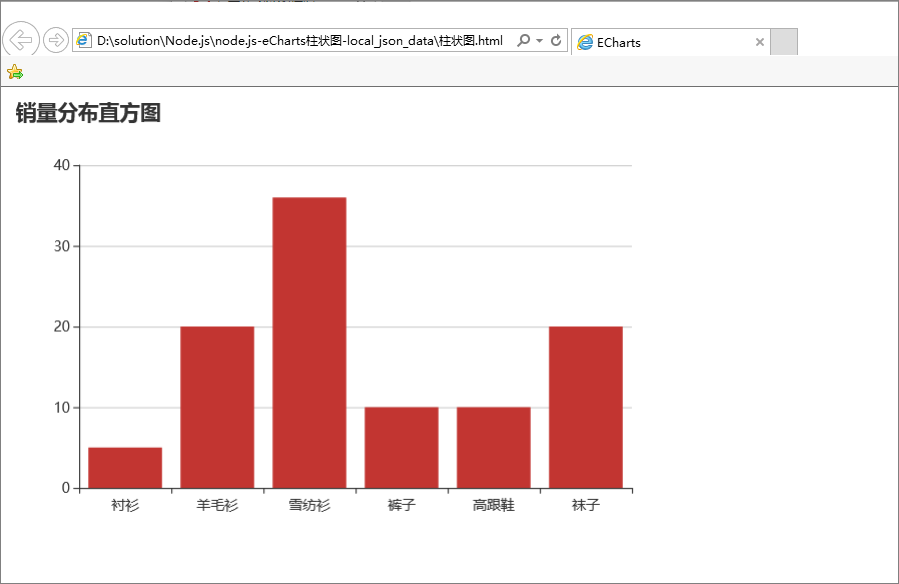Click the page icon in address bar
This screenshot has width=899, height=584.
click(x=84, y=40)
